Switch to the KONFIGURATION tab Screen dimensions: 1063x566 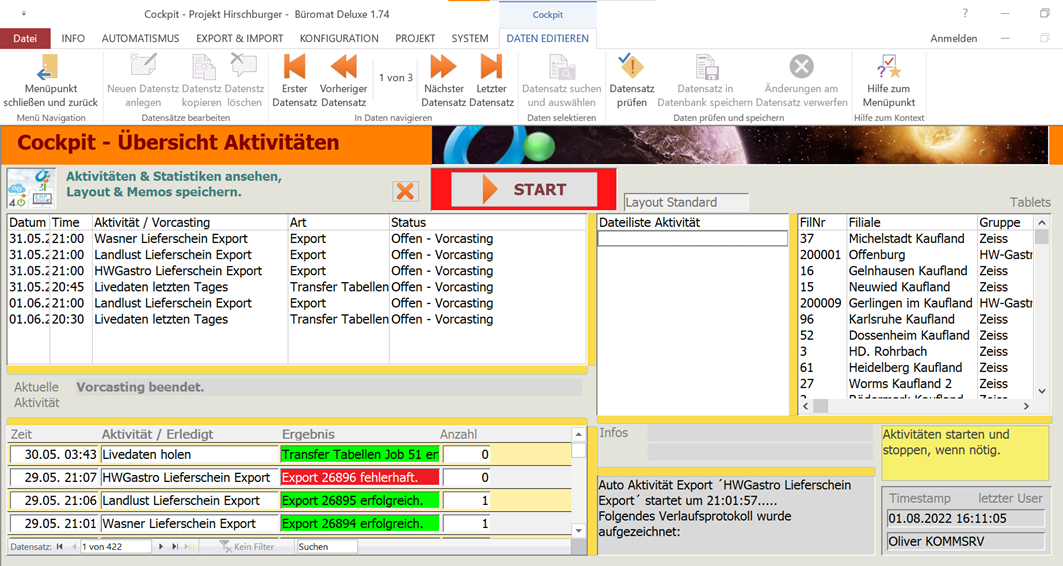339,38
